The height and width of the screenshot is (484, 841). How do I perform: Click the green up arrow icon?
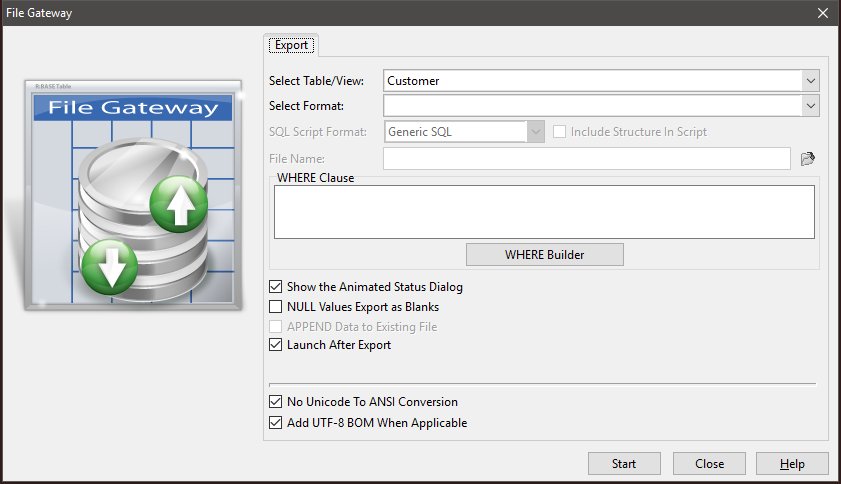tap(178, 207)
